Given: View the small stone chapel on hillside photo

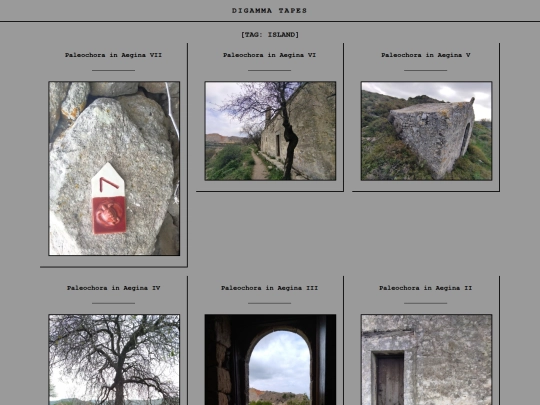Looking at the screenshot, I should (x=426, y=131).
